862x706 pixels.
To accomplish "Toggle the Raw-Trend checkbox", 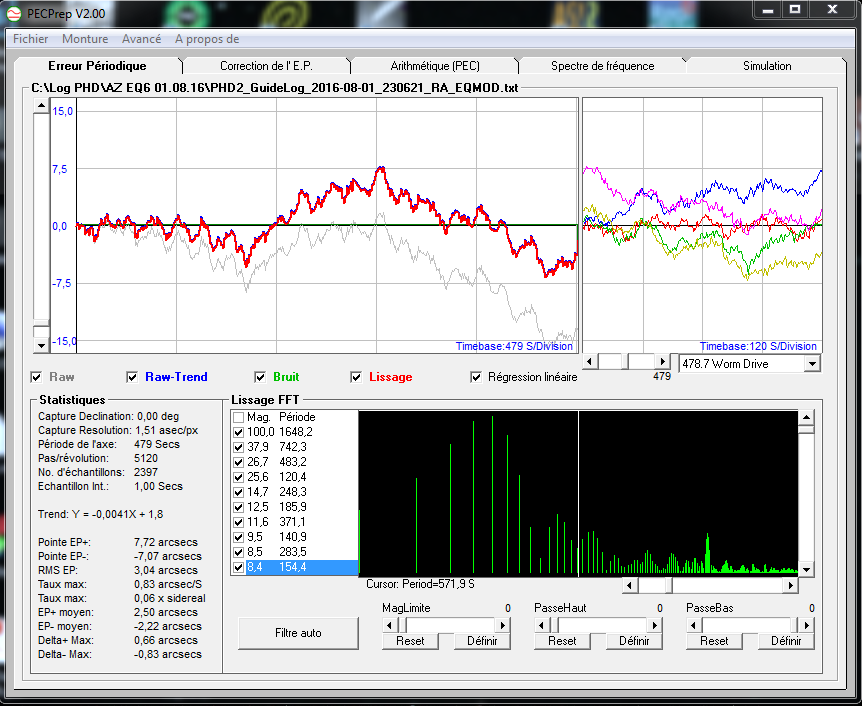I will tap(132, 377).
